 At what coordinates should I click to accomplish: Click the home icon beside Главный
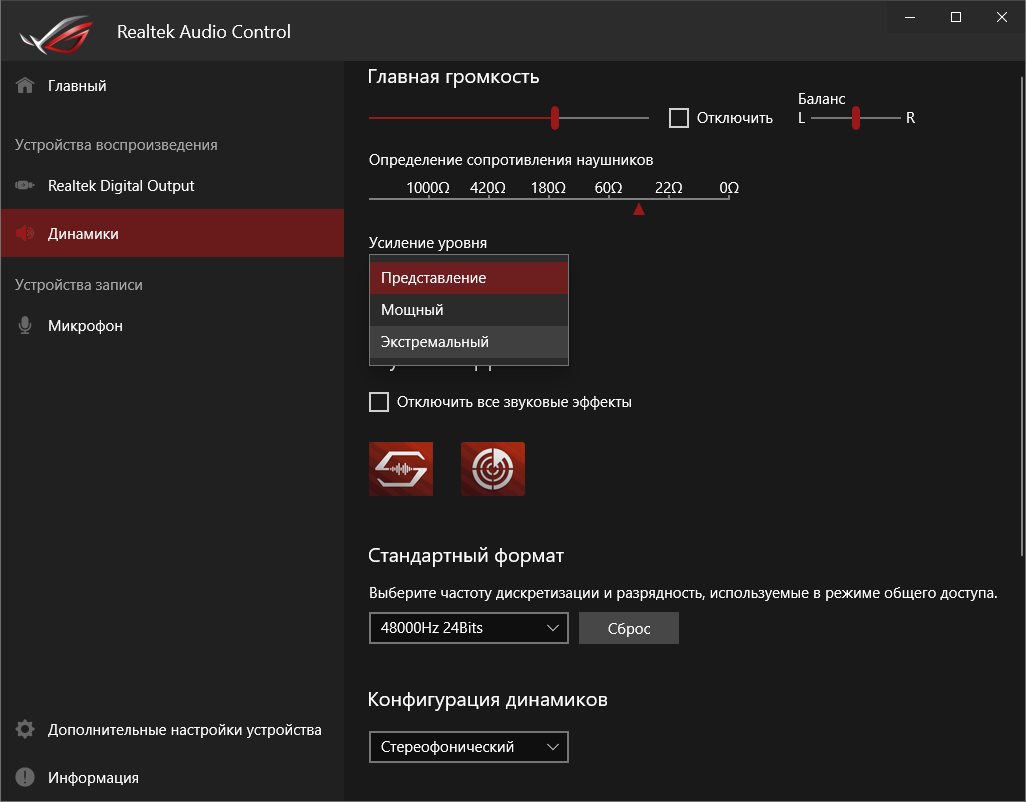point(25,86)
